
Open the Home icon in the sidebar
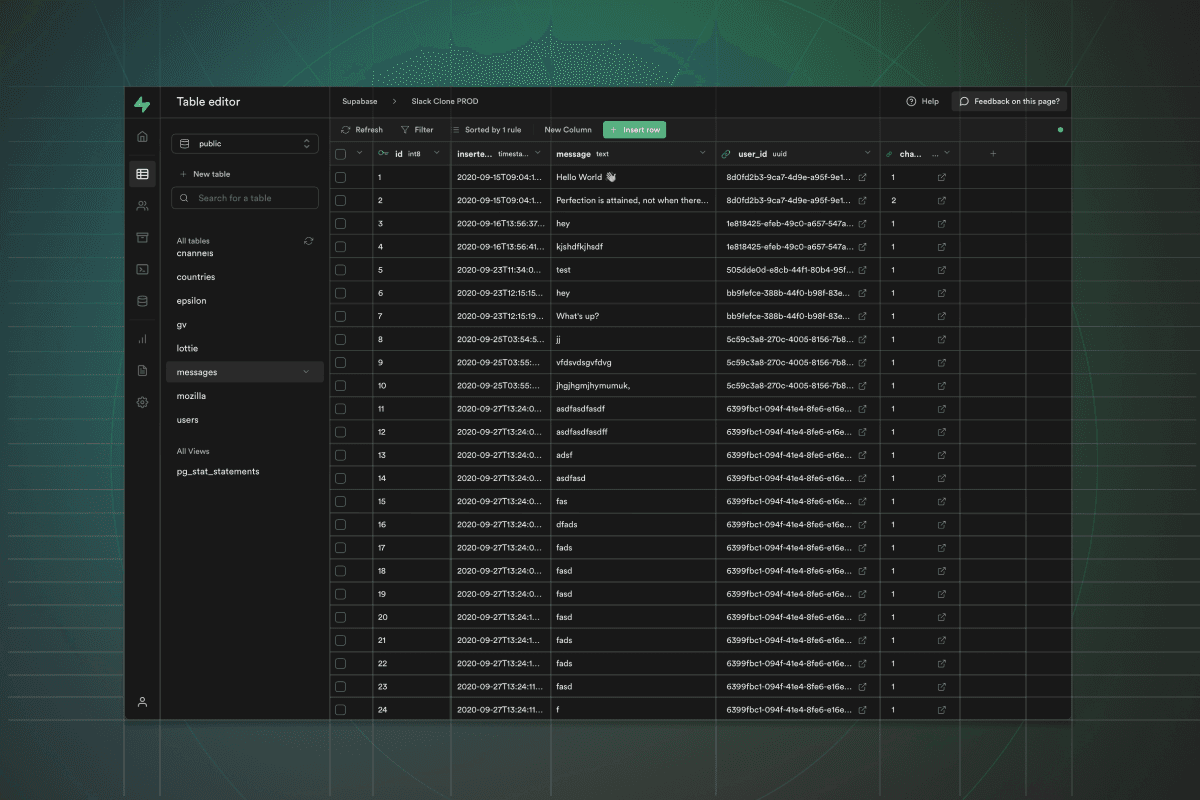click(142, 136)
